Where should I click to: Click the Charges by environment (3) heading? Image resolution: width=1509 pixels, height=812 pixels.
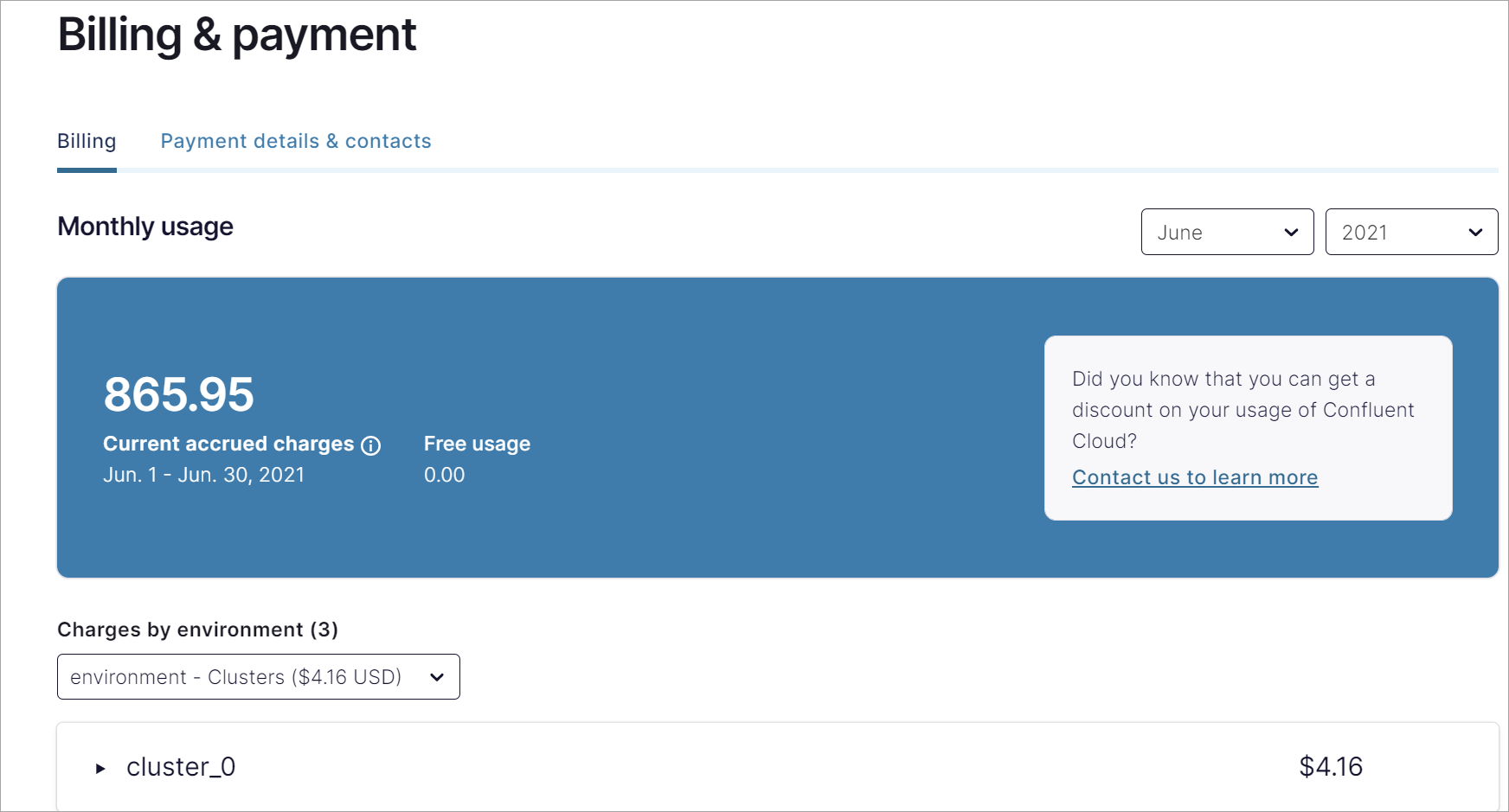tap(197, 630)
